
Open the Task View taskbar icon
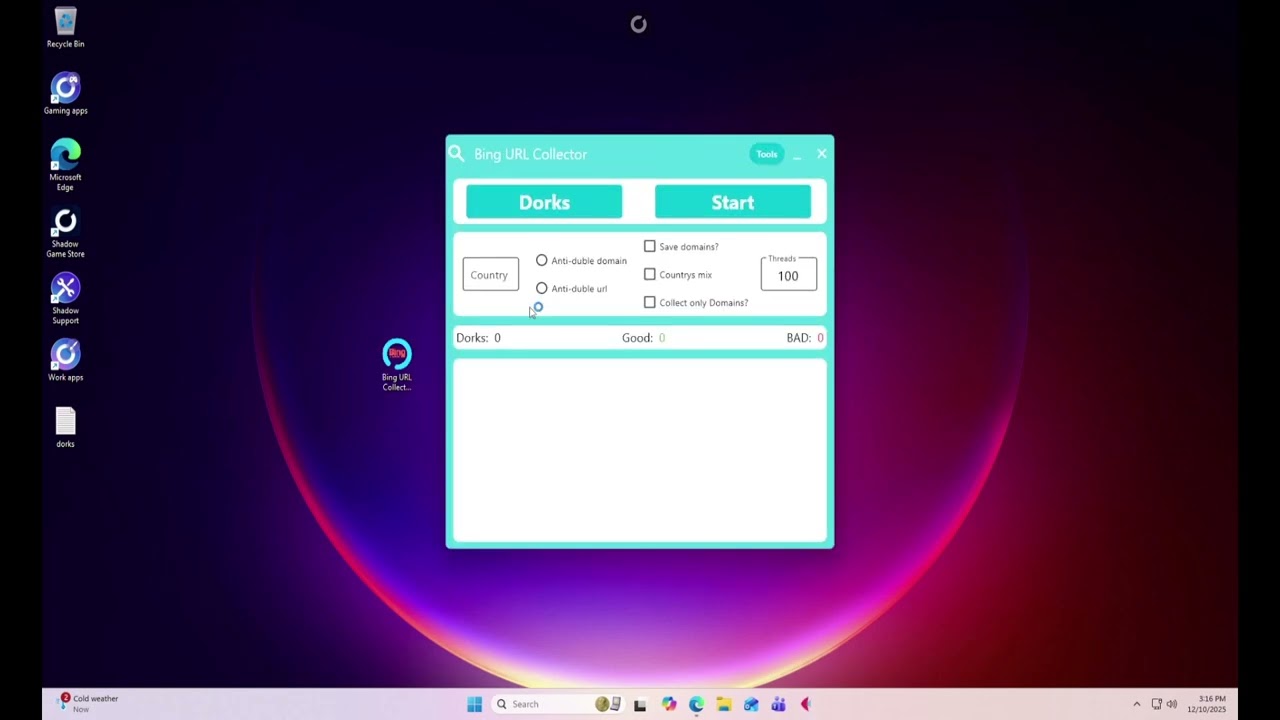(640, 704)
